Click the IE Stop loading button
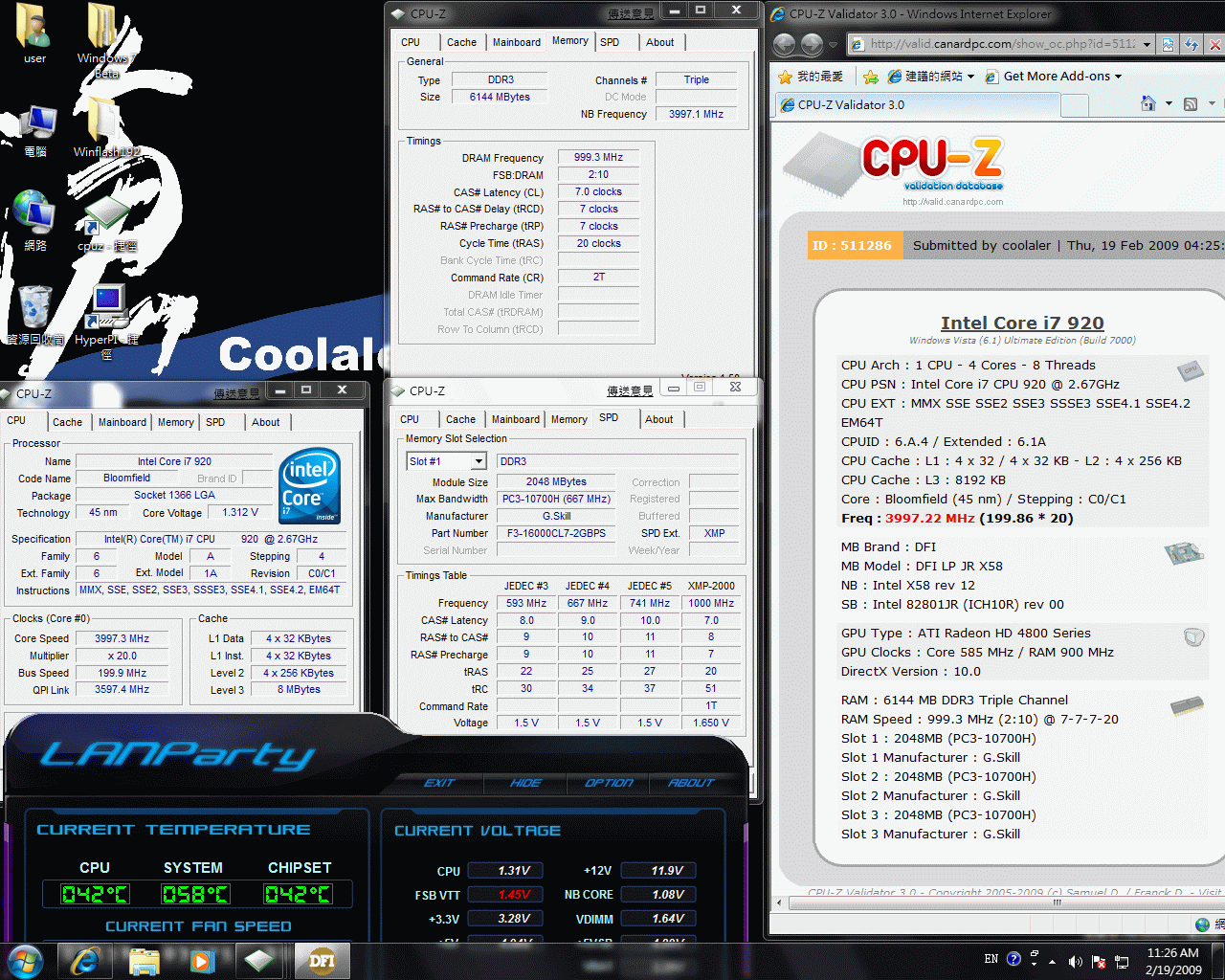This screenshot has width=1225, height=980. click(x=1215, y=44)
